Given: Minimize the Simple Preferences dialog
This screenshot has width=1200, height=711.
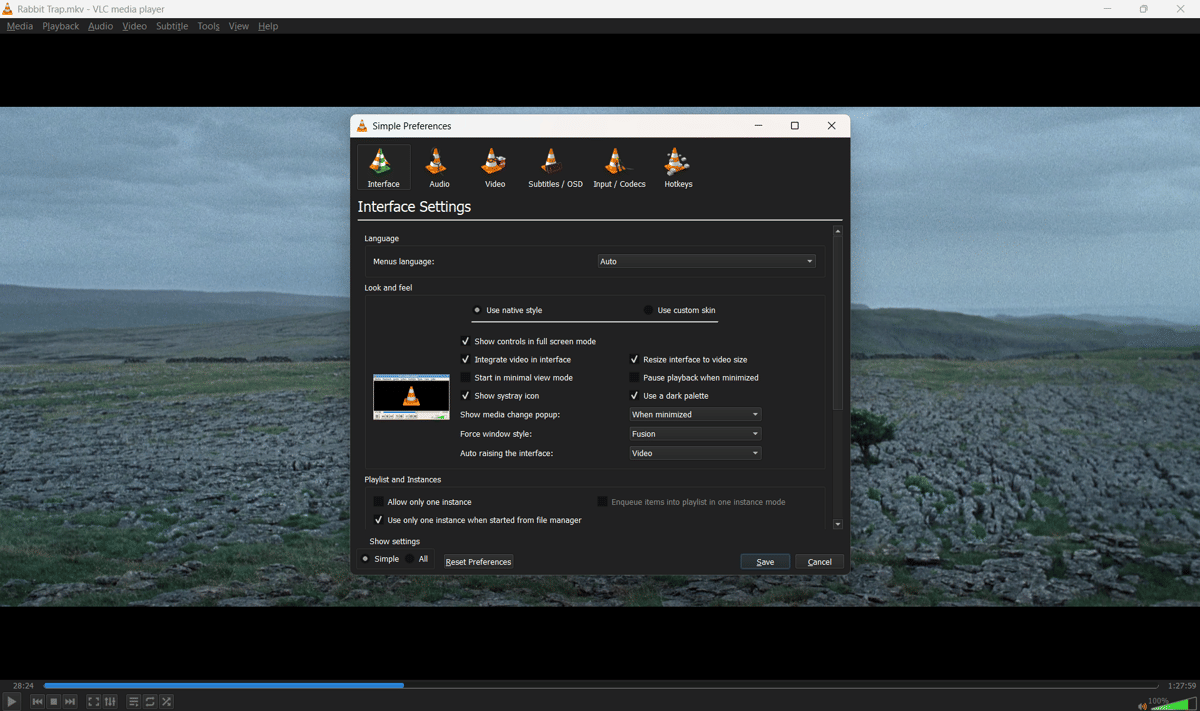Looking at the screenshot, I should tap(758, 126).
